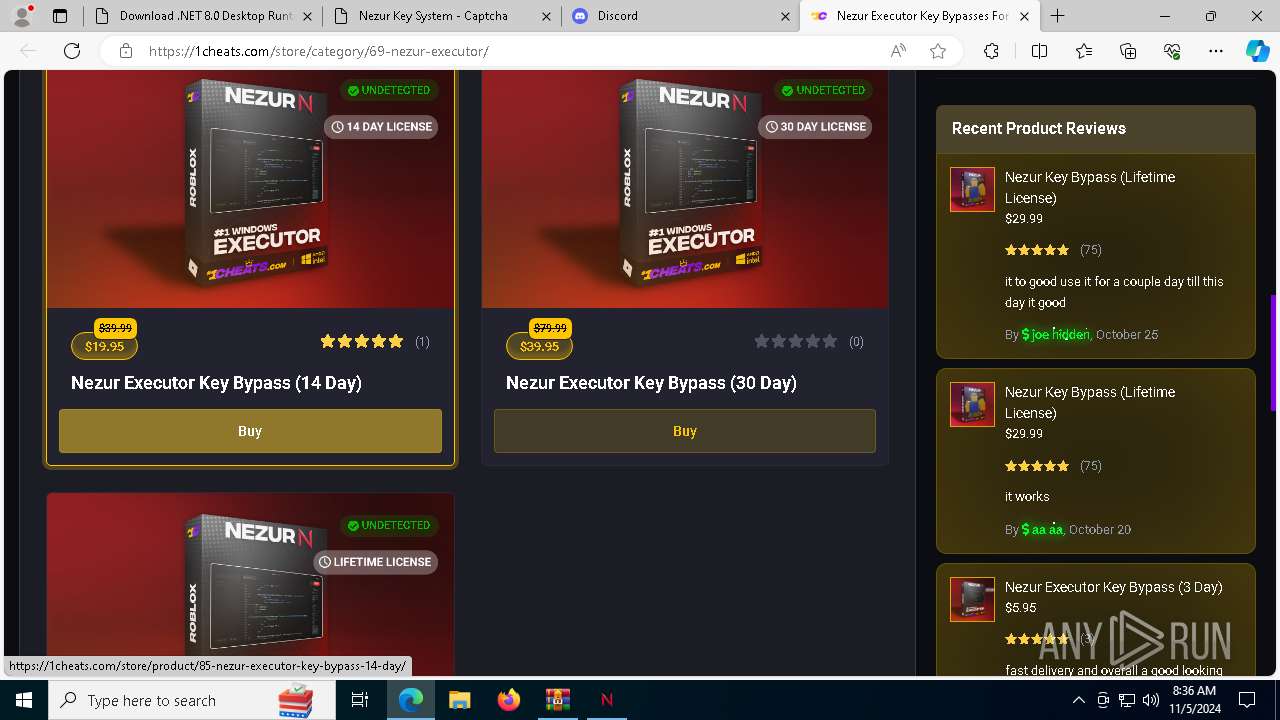Click the Read aloud icon in address bar
Screen dimensions: 1280x720
(898, 51)
